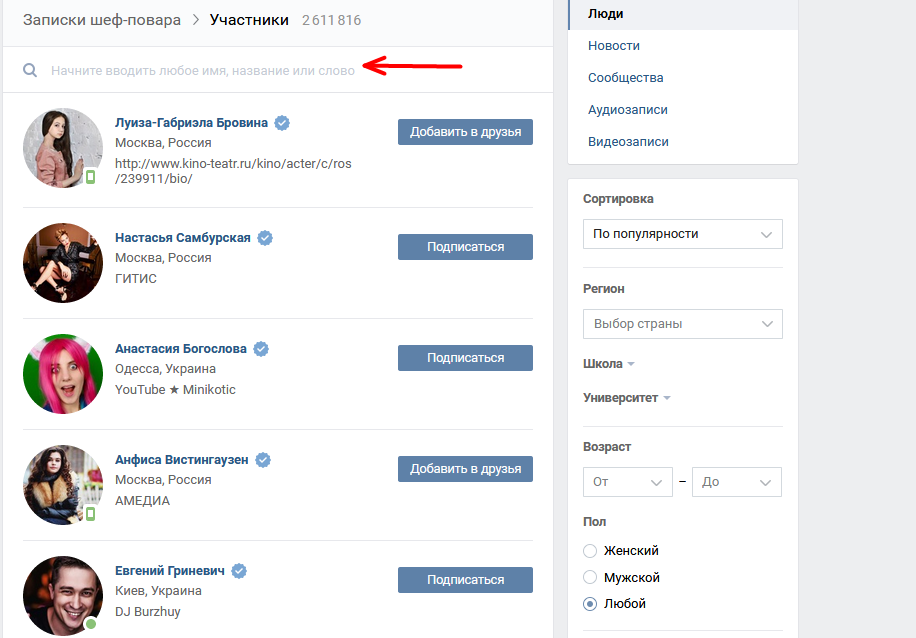
Task: Click verified badge beside Анфиса Вистингаузен
Action: 263,460
